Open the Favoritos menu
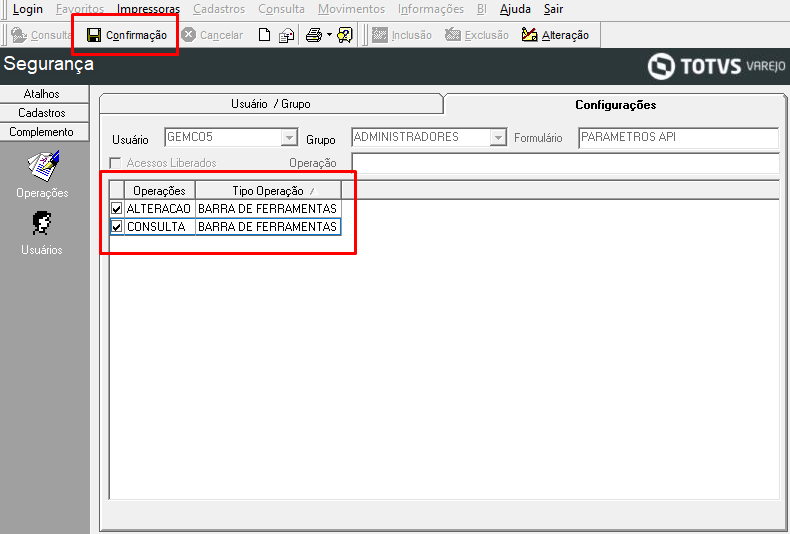Screen dimensions: 790x534 pyautogui.click(x=80, y=9)
